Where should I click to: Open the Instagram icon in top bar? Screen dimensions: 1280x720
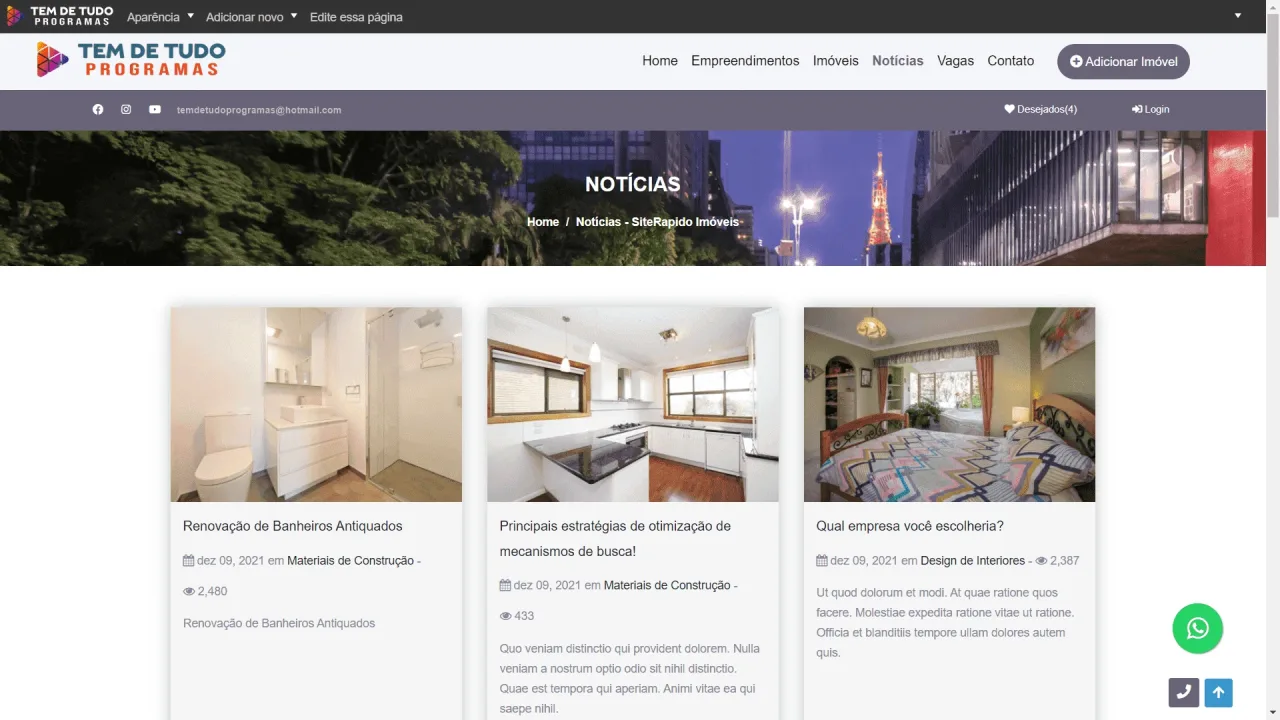point(126,110)
